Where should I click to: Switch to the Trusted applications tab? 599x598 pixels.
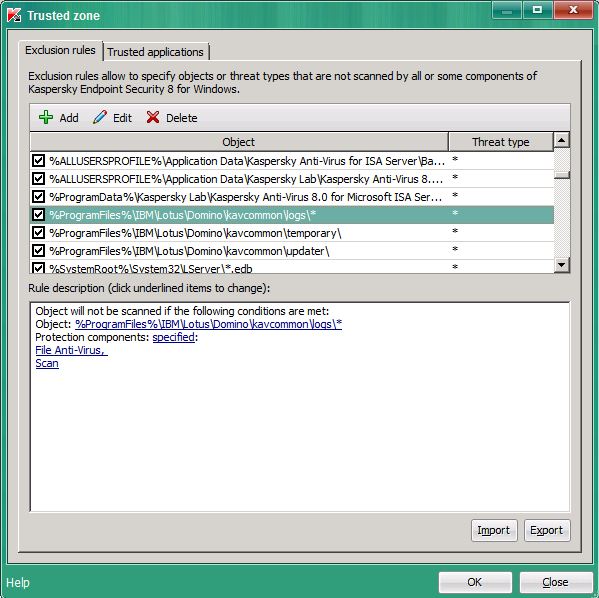pos(155,52)
